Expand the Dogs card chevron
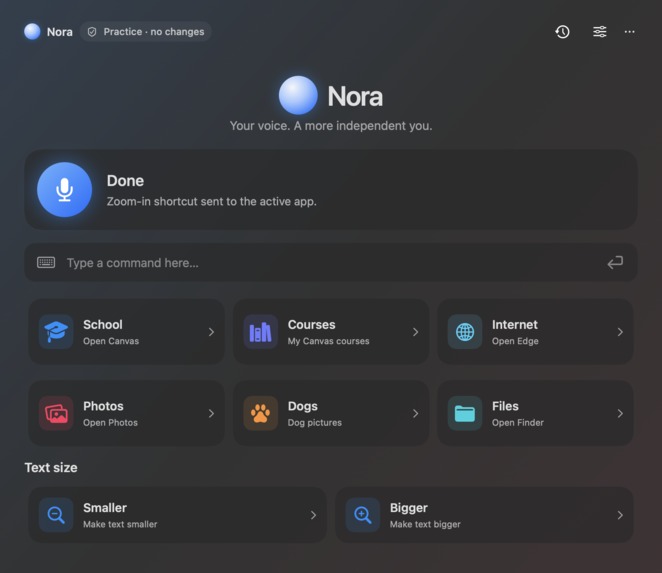Screen dimensions: 662x573 (x=415, y=413)
